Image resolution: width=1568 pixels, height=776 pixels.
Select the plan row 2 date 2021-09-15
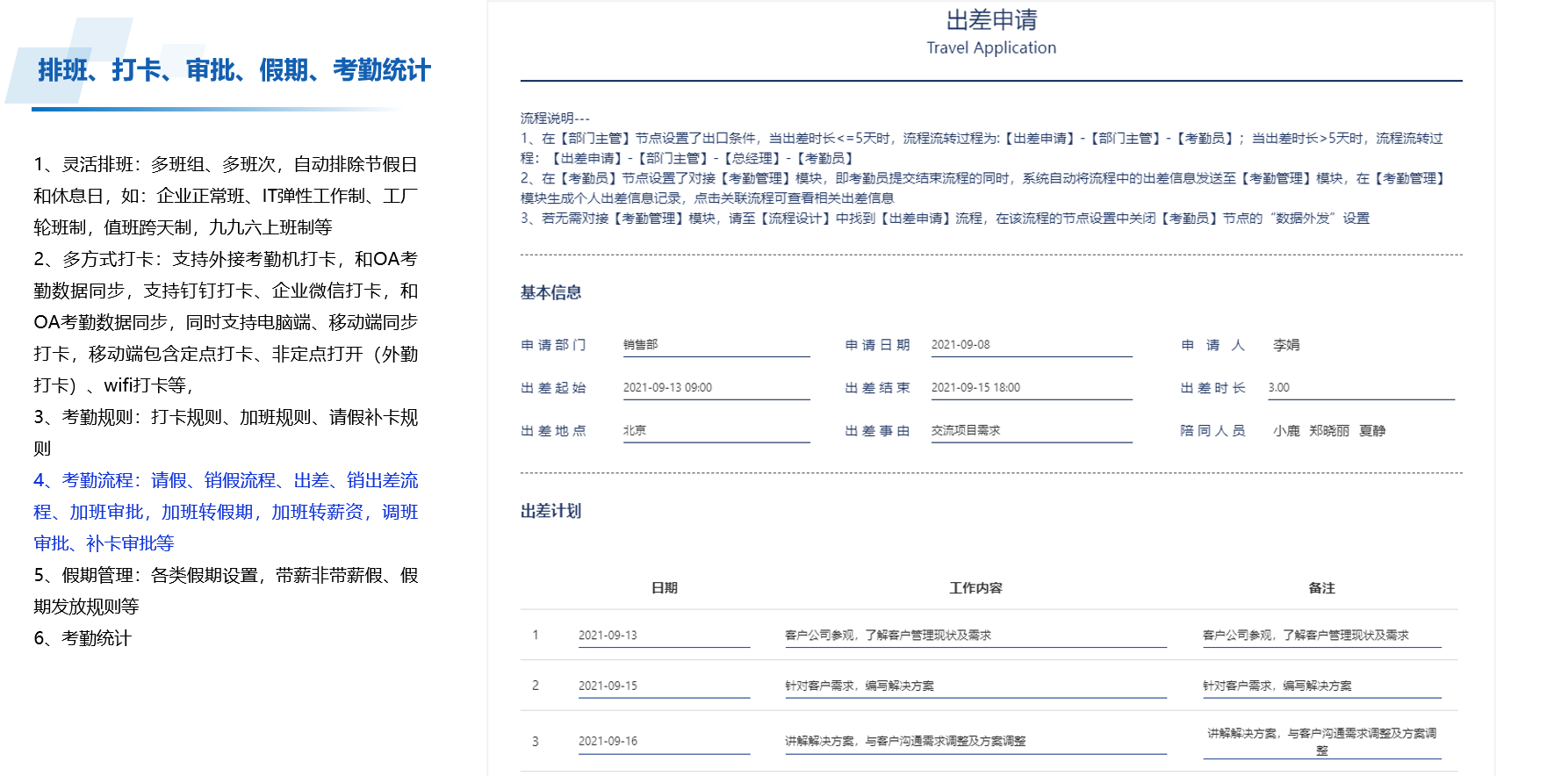664,686
